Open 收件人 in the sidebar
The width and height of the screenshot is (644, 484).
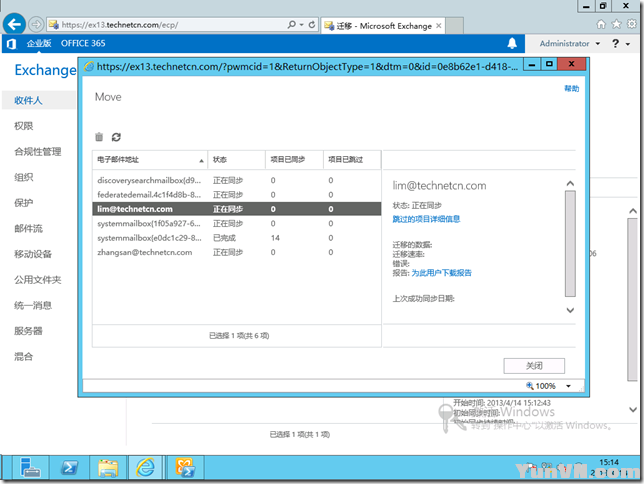[x=39, y=100]
